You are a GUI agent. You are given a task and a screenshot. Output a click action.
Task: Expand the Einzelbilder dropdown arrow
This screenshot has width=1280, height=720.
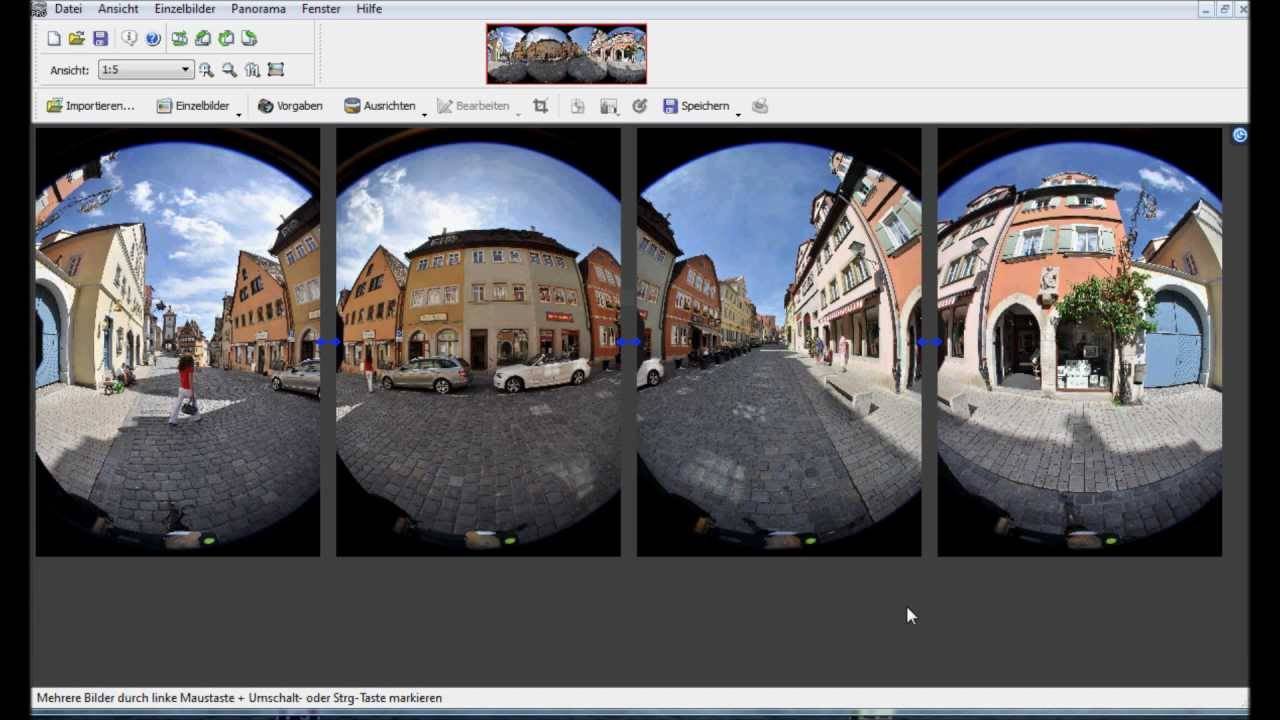238,114
